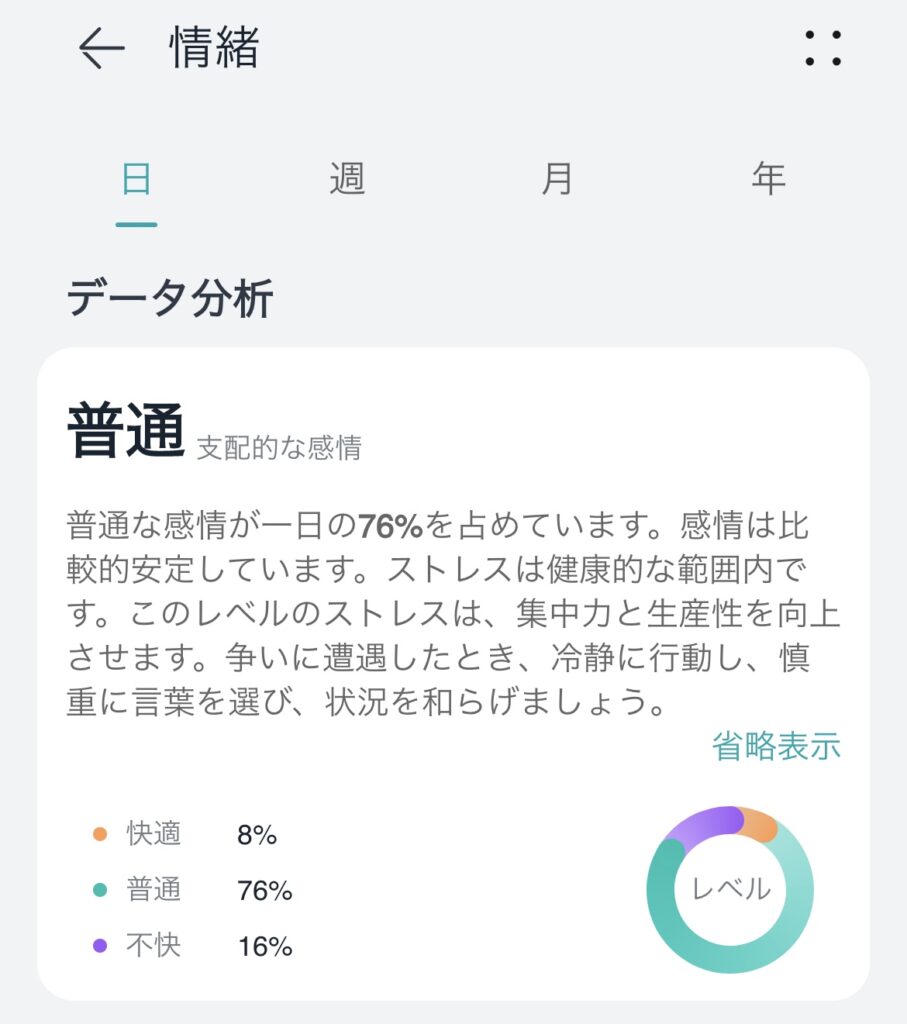Click the 8% value for 快適
907x1024 pixels.
point(257,835)
